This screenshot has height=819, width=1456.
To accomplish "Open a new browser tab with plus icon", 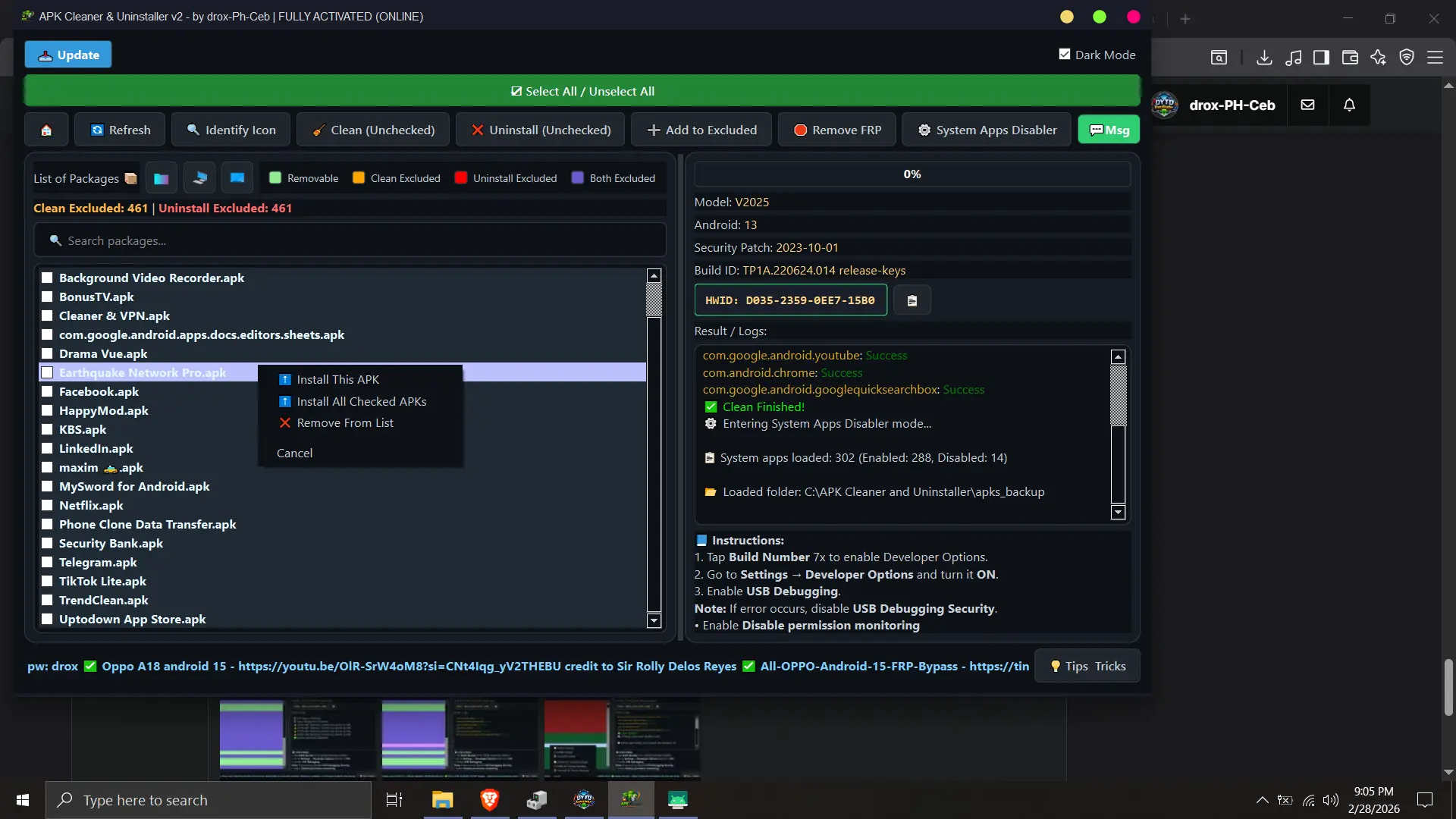I will point(1185,18).
